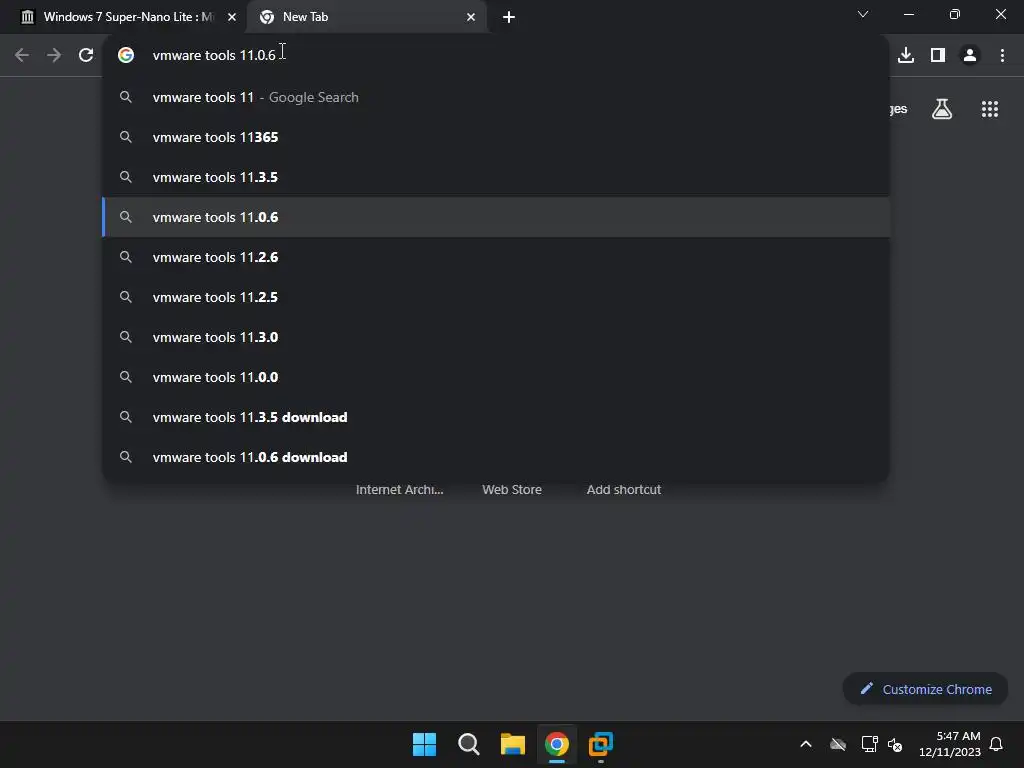Open the network status tray icon
This screenshot has width=1024, height=768.
[x=869, y=744]
